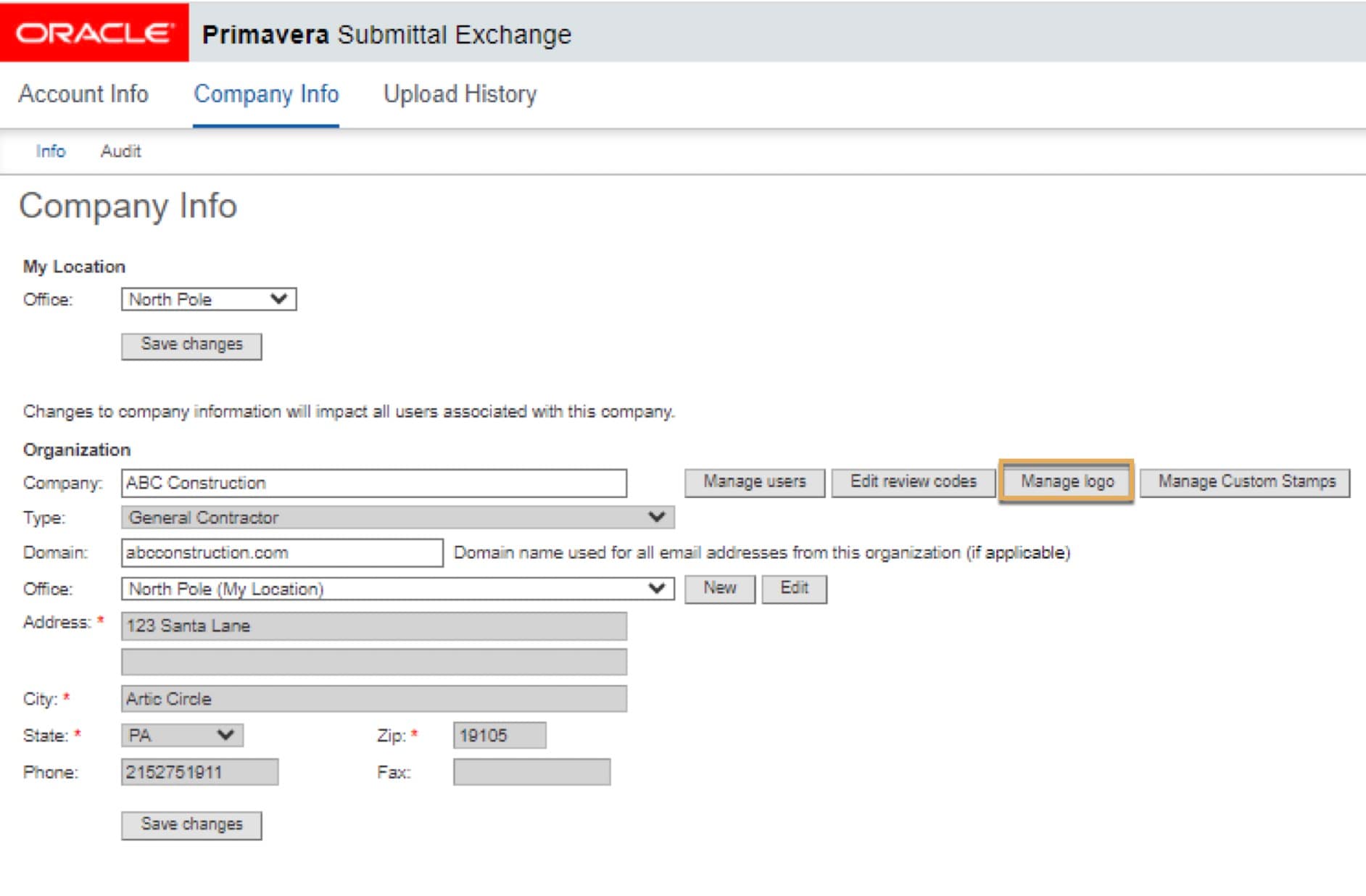Expand the My Location Office dropdown
The height and width of the screenshot is (896, 1366).
[x=209, y=299]
